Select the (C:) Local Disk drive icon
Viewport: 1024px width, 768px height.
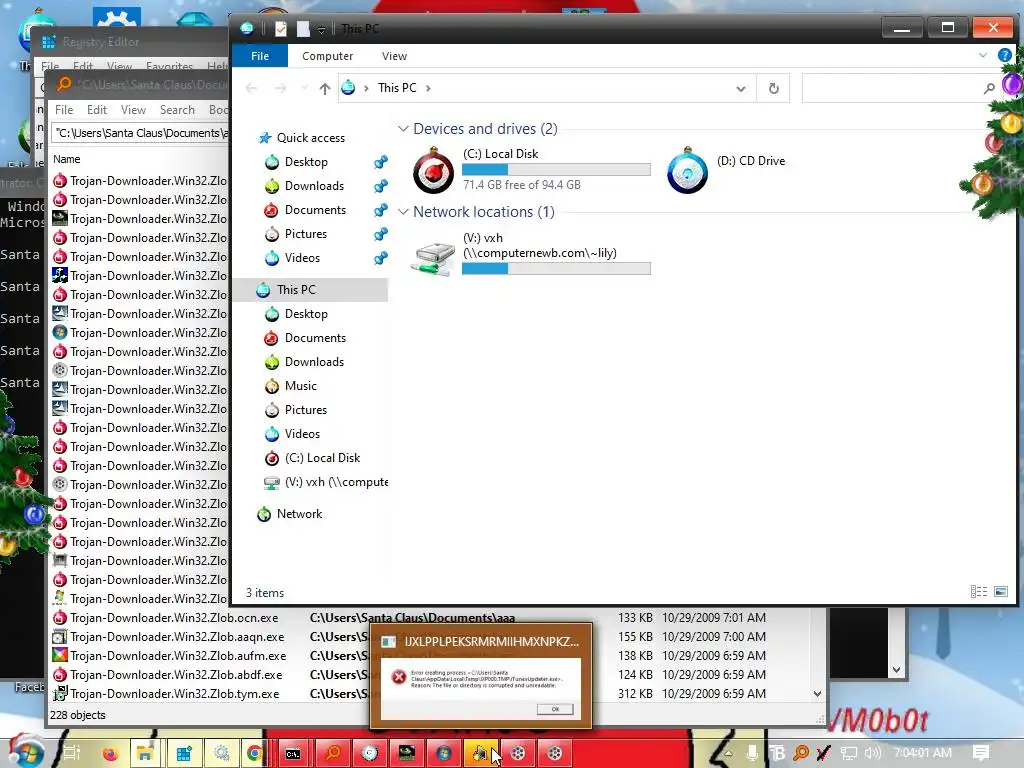(433, 171)
